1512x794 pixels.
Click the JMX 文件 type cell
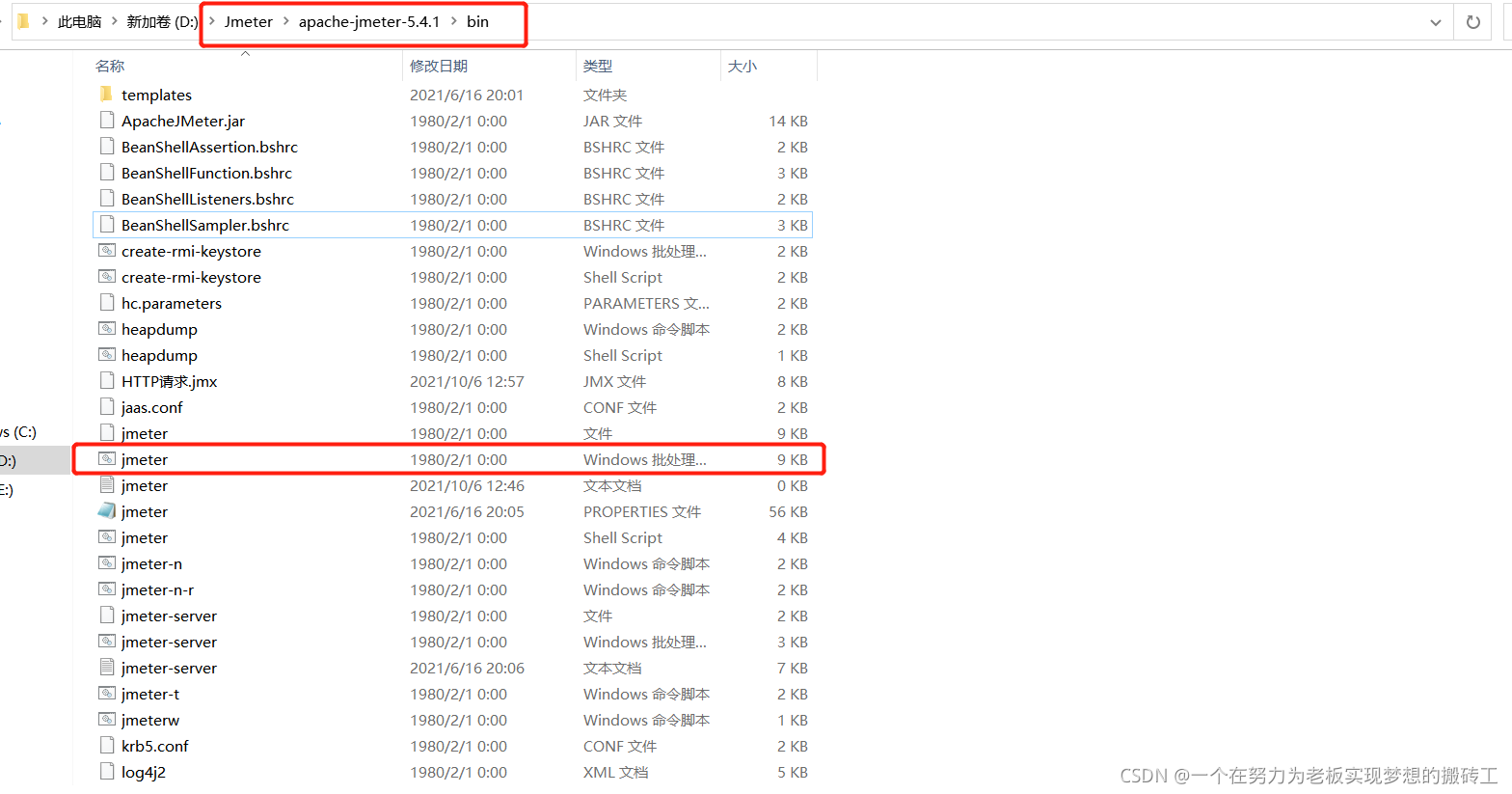point(614,381)
